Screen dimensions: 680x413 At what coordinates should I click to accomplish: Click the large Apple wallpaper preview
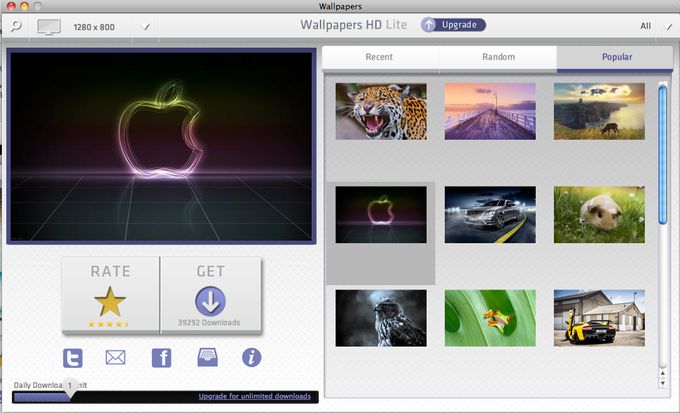tap(161, 147)
